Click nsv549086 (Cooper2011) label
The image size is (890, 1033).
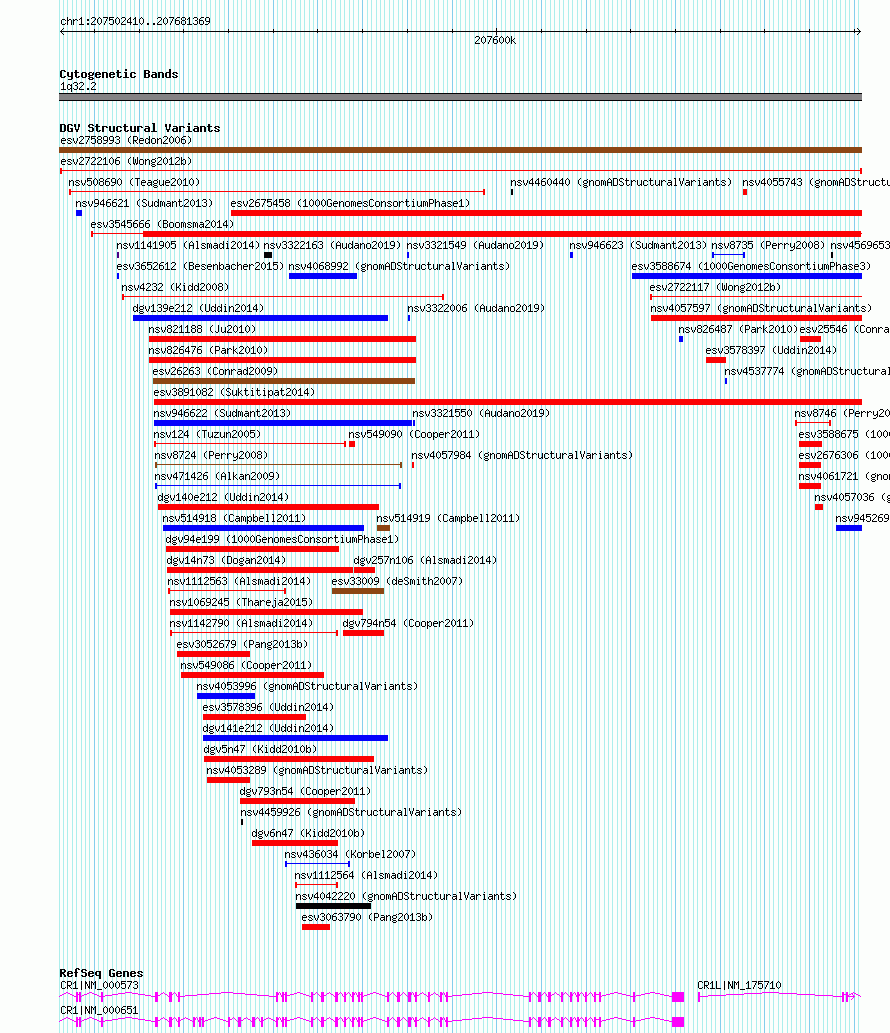(246, 667)
